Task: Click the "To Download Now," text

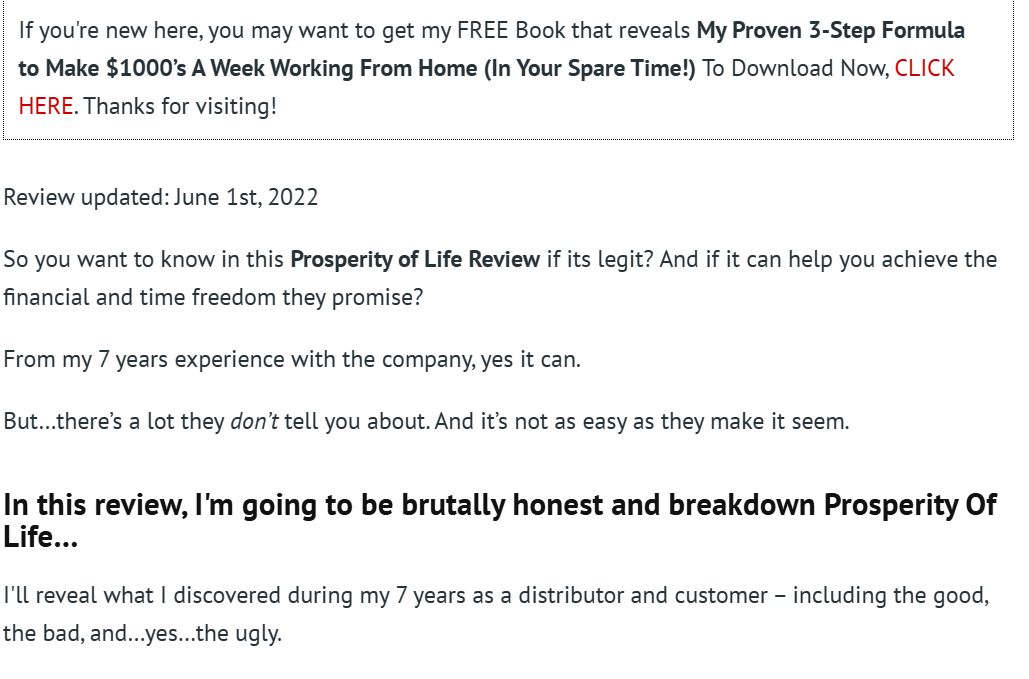Action: pyautogui.click(x=795, y=69)
